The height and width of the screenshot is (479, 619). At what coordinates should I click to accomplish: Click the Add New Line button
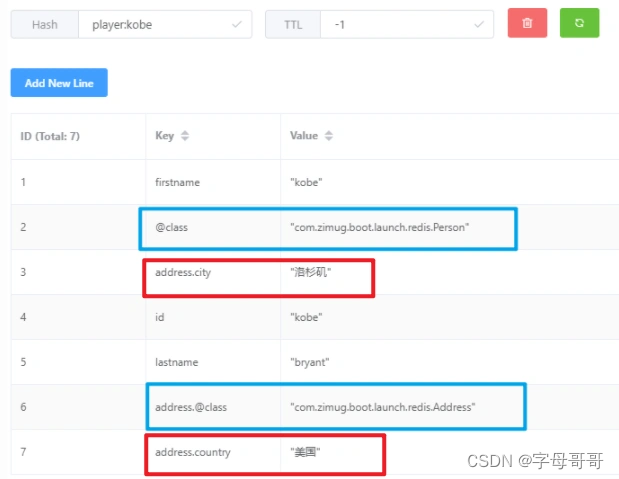pos(59,83)
